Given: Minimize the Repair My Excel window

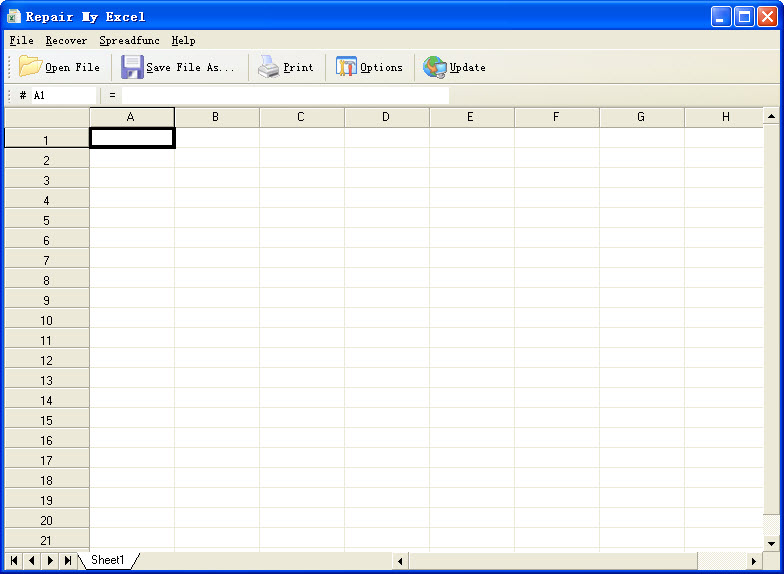Looking at the screenshot, I should pyautogui.click(x=721, y=16).
